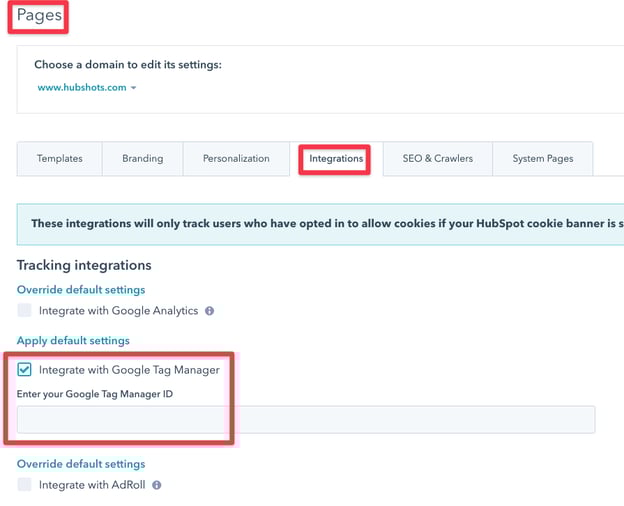Tick the Integrate with AdRoll checkbox
The width and height of the screenshot is (624, 506).
coord(25,485)
